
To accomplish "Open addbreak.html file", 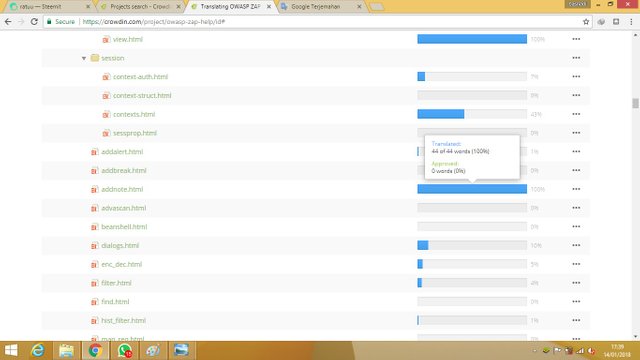I will [124, 171].
